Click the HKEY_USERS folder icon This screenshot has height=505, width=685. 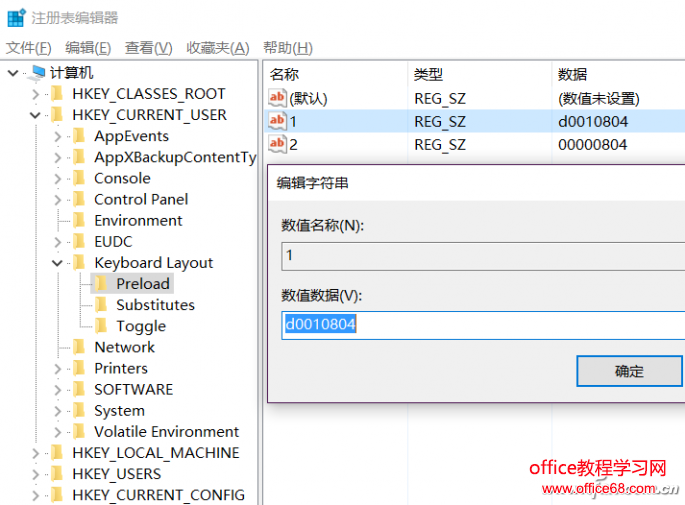[57, 474]
